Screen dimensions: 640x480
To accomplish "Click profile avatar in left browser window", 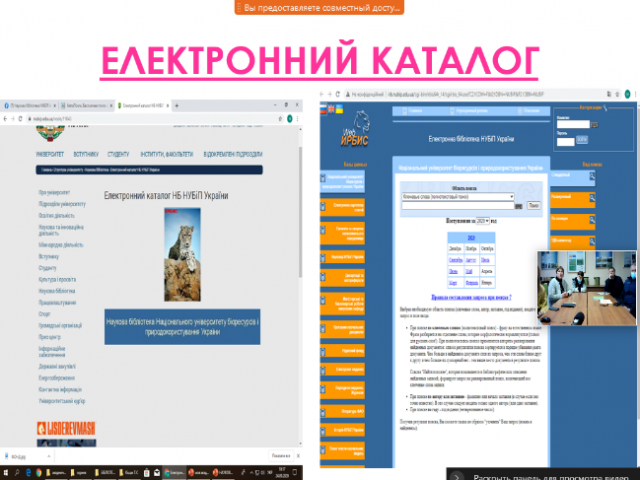I will pos(289,119).
